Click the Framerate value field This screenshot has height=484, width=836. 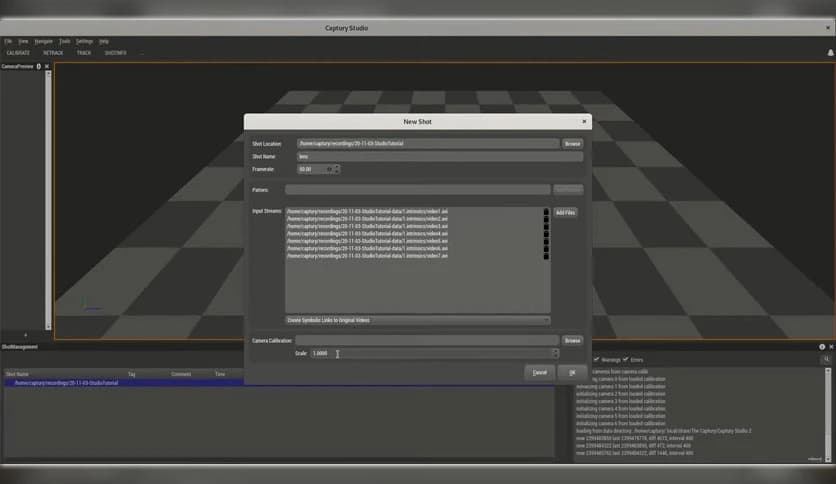click(315, 169)
